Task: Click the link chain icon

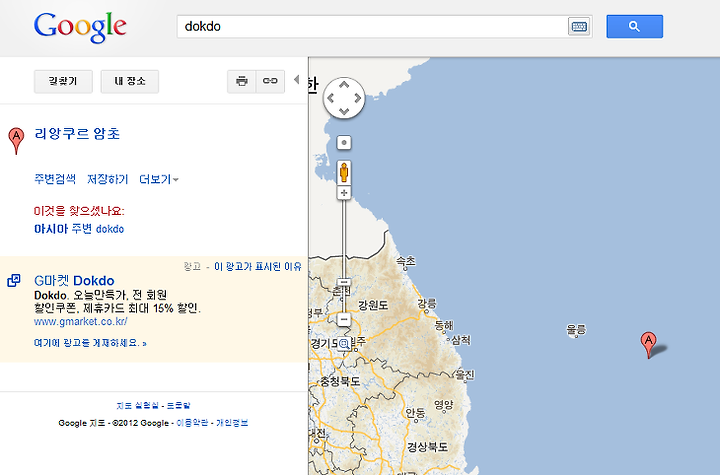Action: point(270,81)
